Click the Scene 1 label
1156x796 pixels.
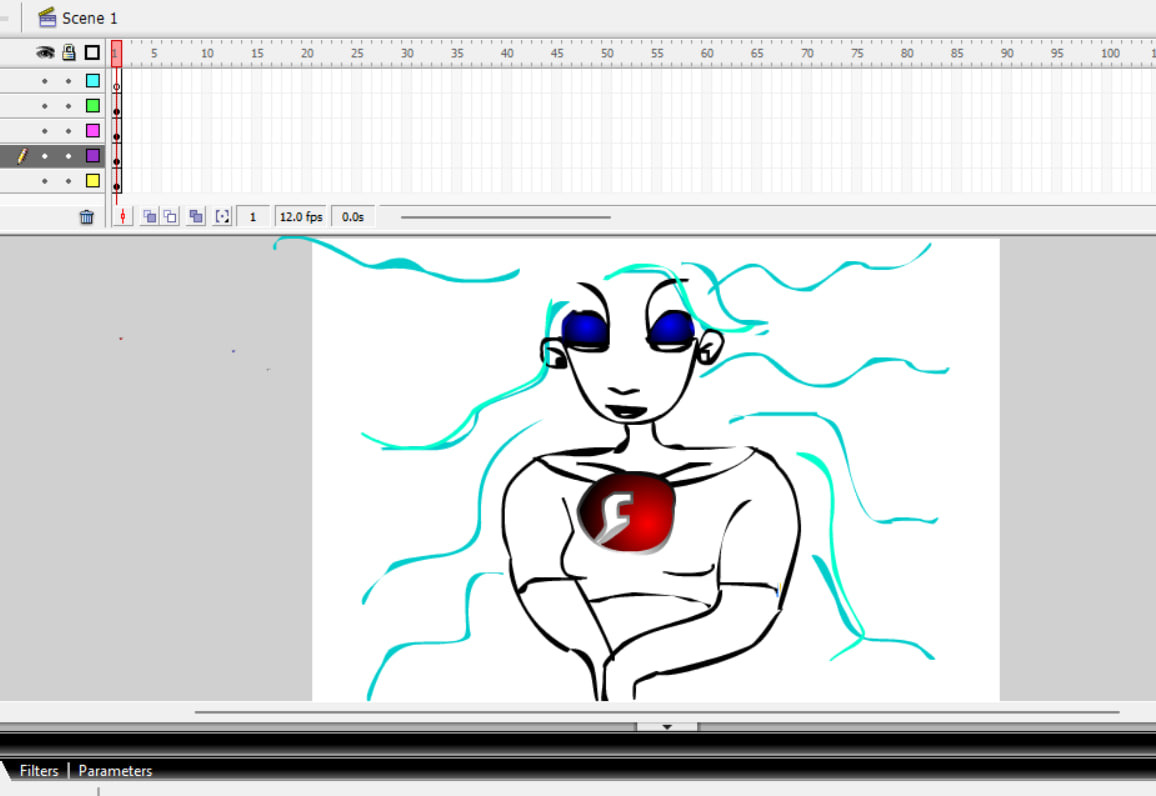coord(90,18)
